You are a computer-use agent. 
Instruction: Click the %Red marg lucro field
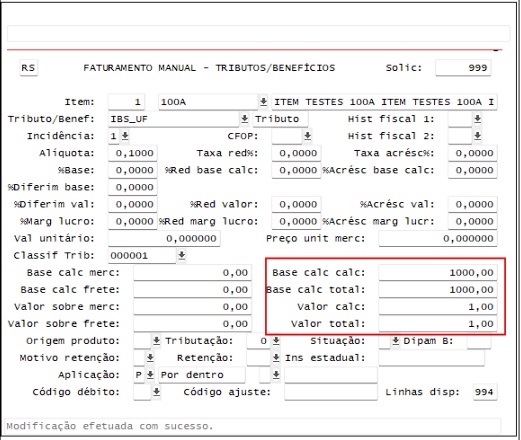(x=296, y=221)
